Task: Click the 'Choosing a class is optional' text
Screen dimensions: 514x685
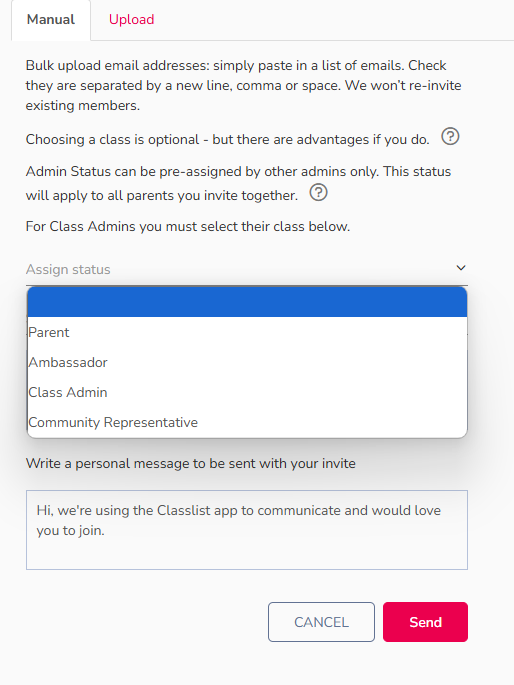Action: click(228, 139)
